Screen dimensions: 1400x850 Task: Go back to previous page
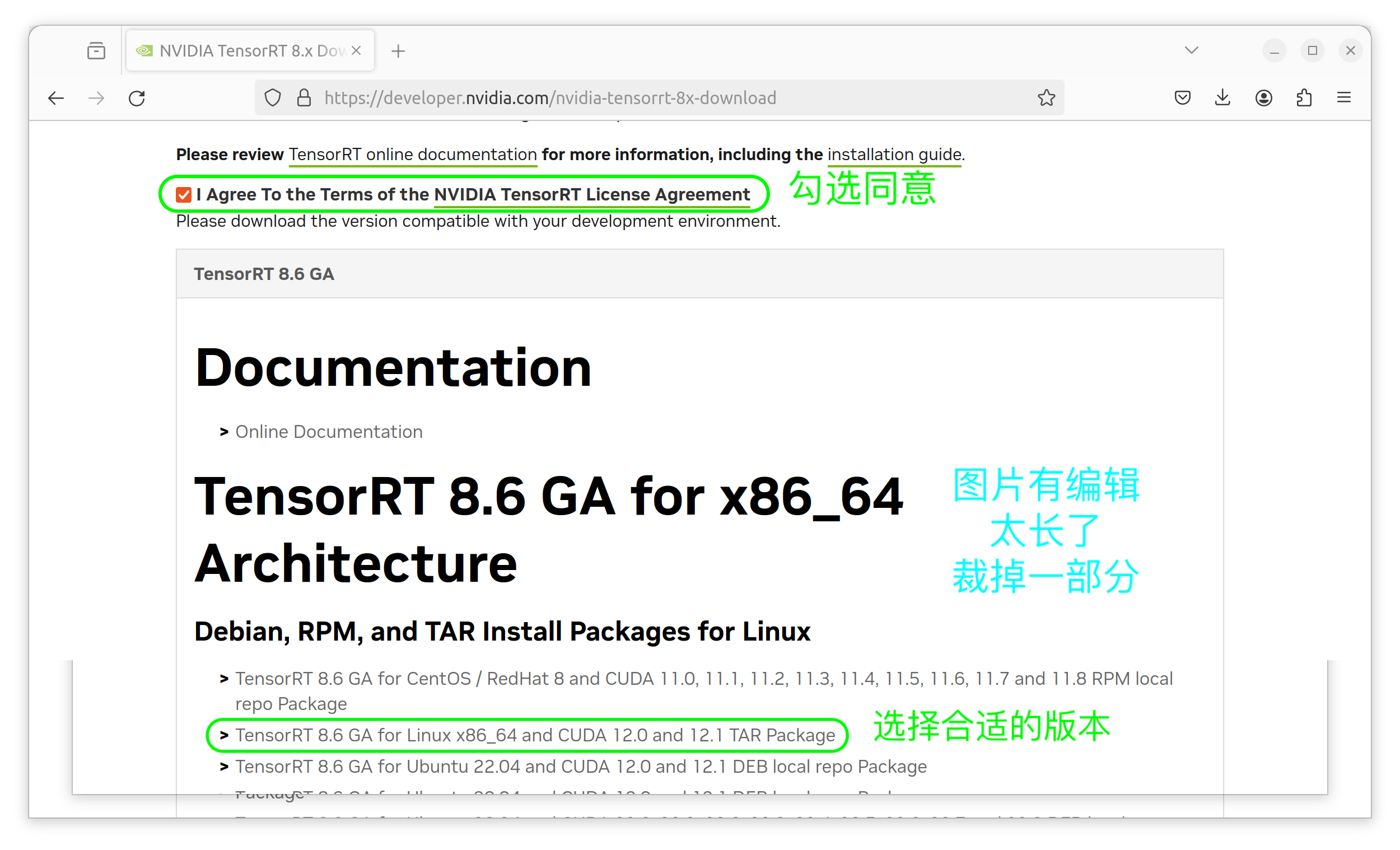click(x=55, y=99)
